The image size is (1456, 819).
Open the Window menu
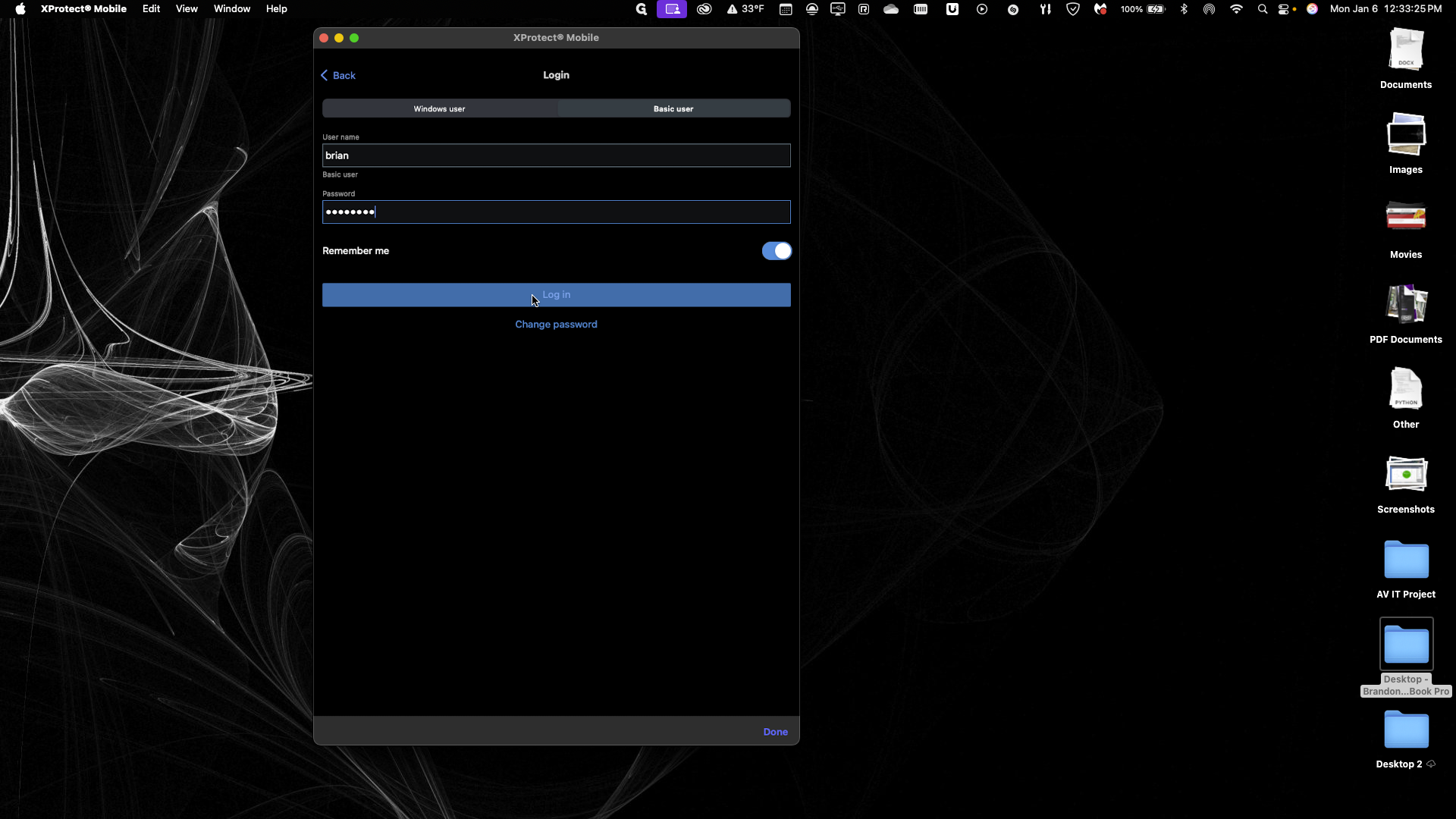point(232,9)
